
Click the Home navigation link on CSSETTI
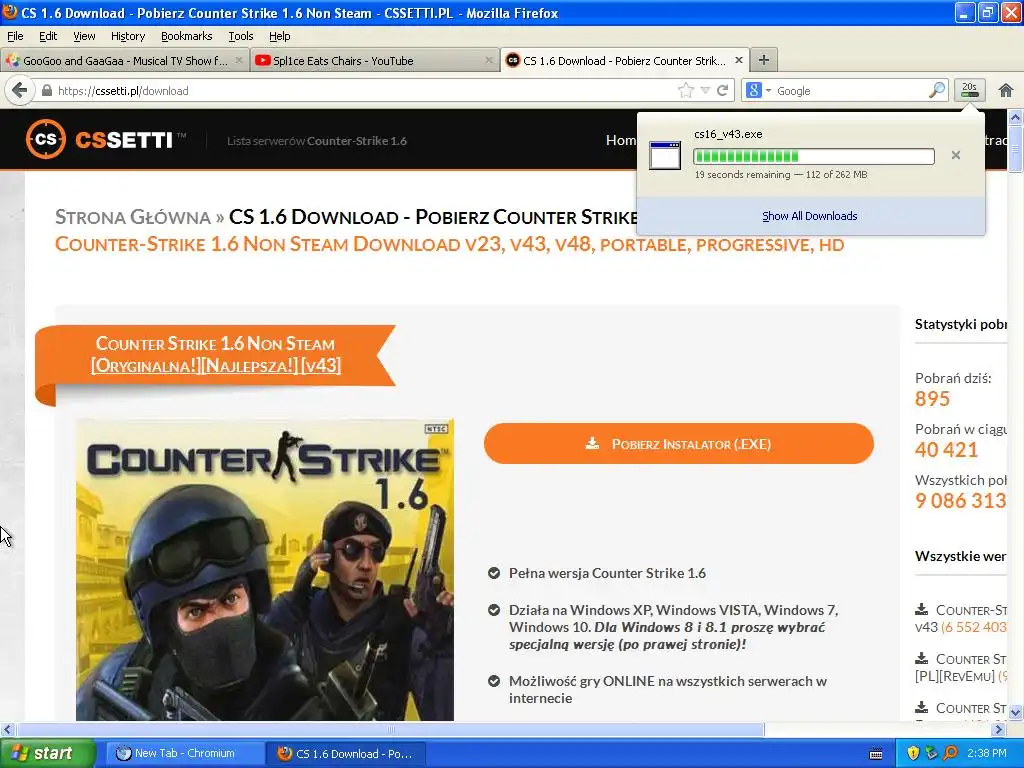621,140
